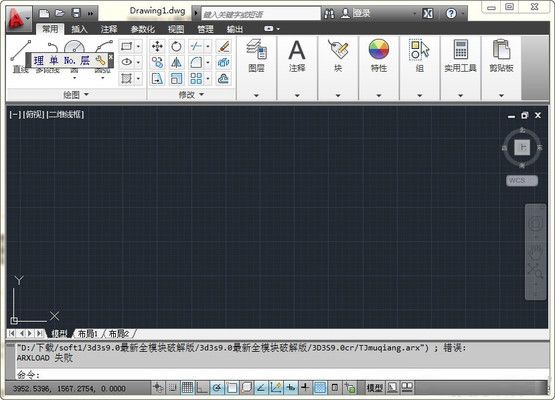This screenshot has height=400, width=555.
Task: Open the Trim tool dropdown arrow
Action: pyautogui.click(x=208, y=46)
